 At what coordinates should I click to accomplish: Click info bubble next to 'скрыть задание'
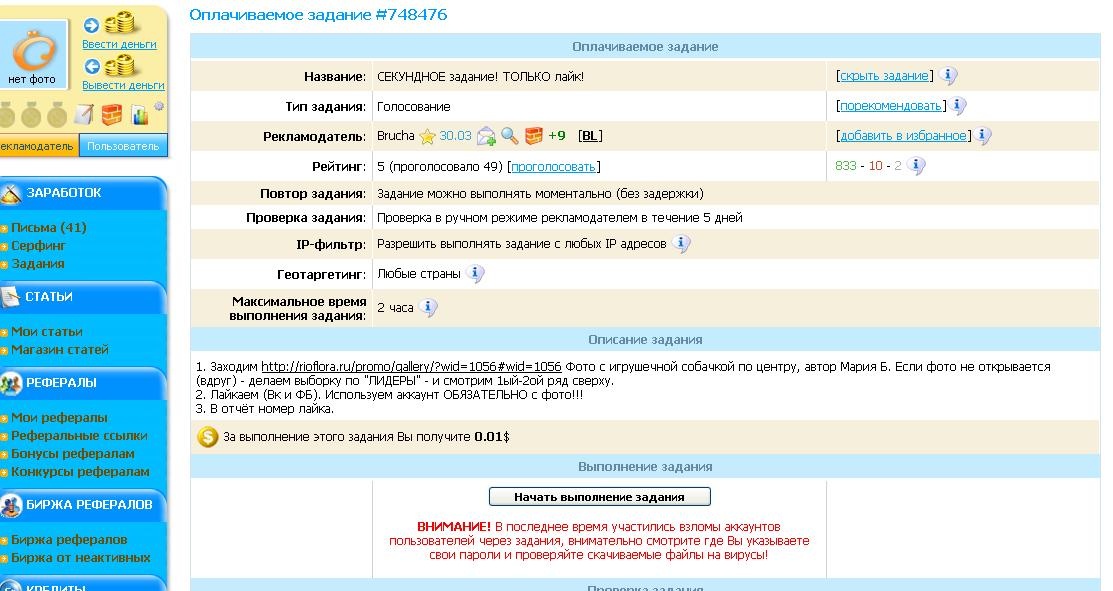pyautogui.click(x=947, y=76)
